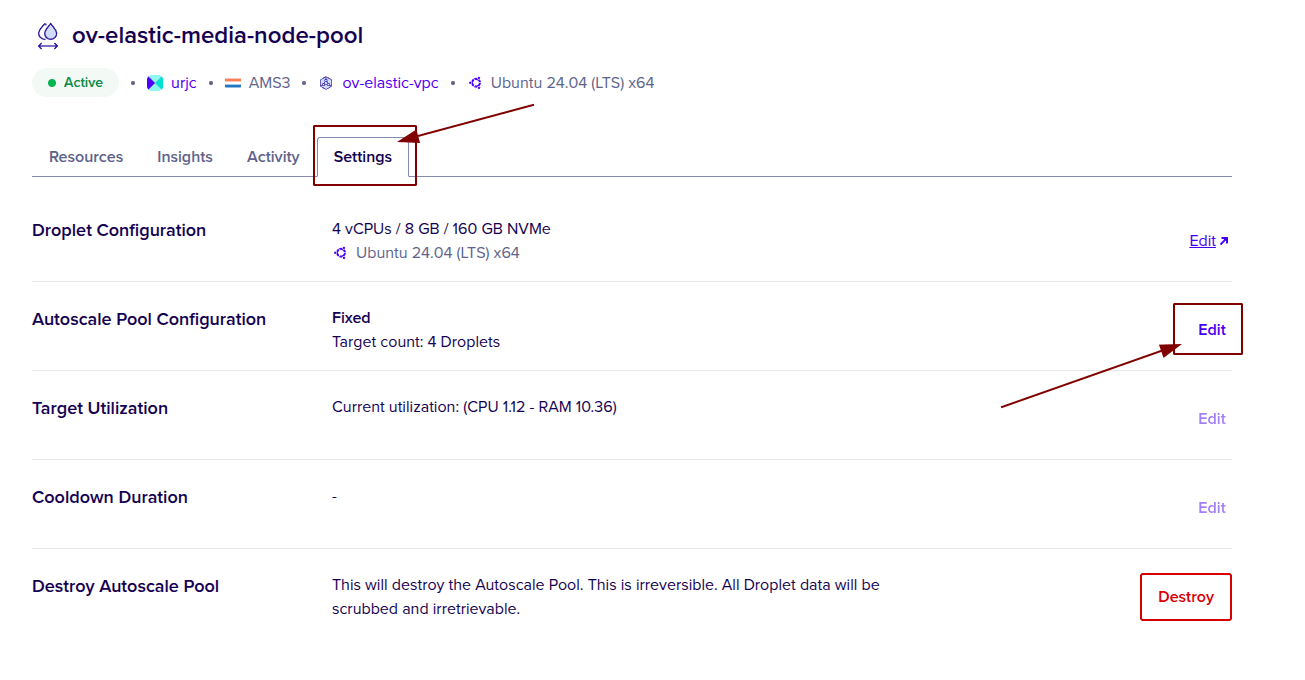
Task: Click the external-link arrow beside the Edit link
Action: (1226, 240)
